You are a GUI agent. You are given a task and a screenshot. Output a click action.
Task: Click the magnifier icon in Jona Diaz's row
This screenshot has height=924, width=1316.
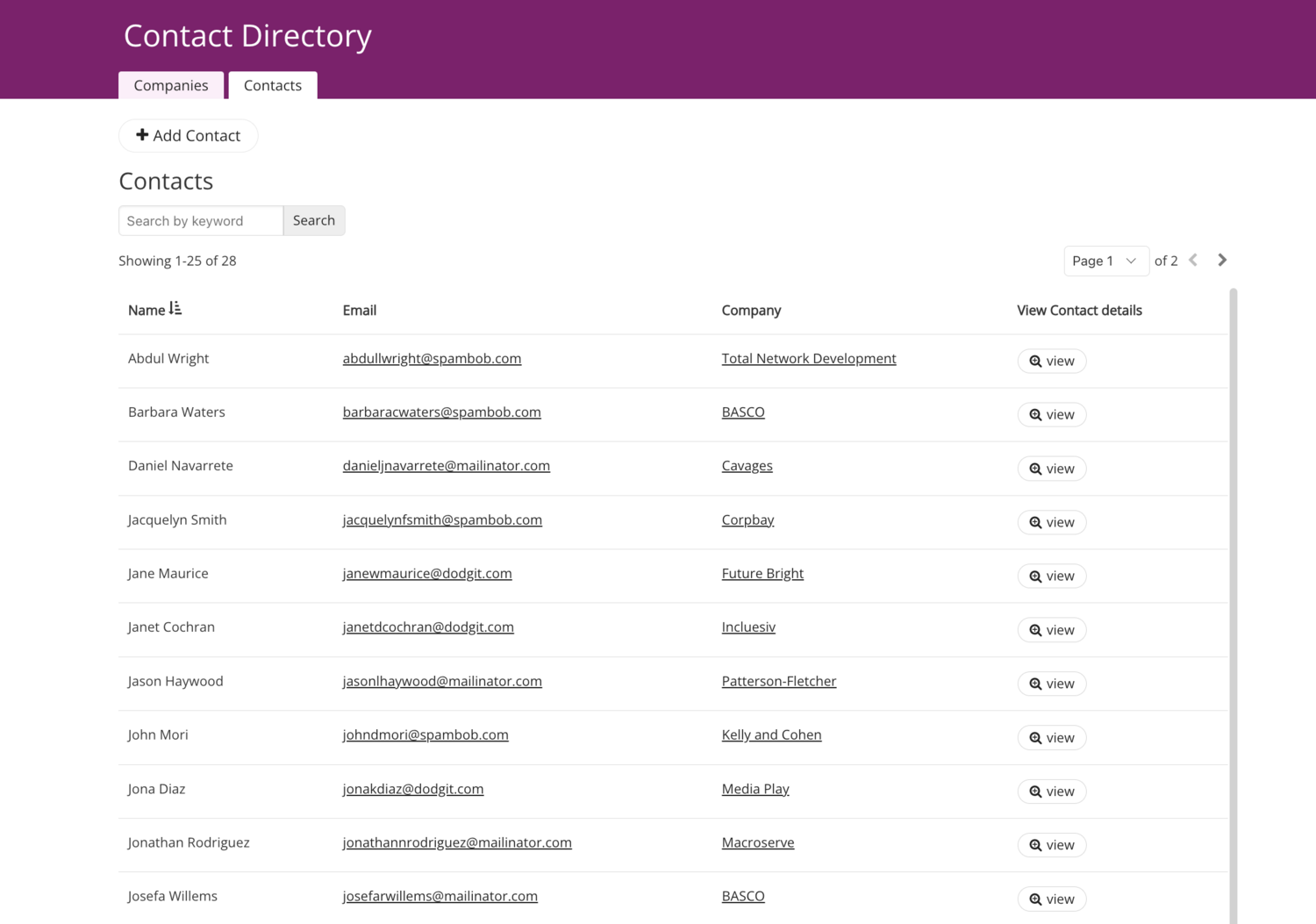point(1035,791)
